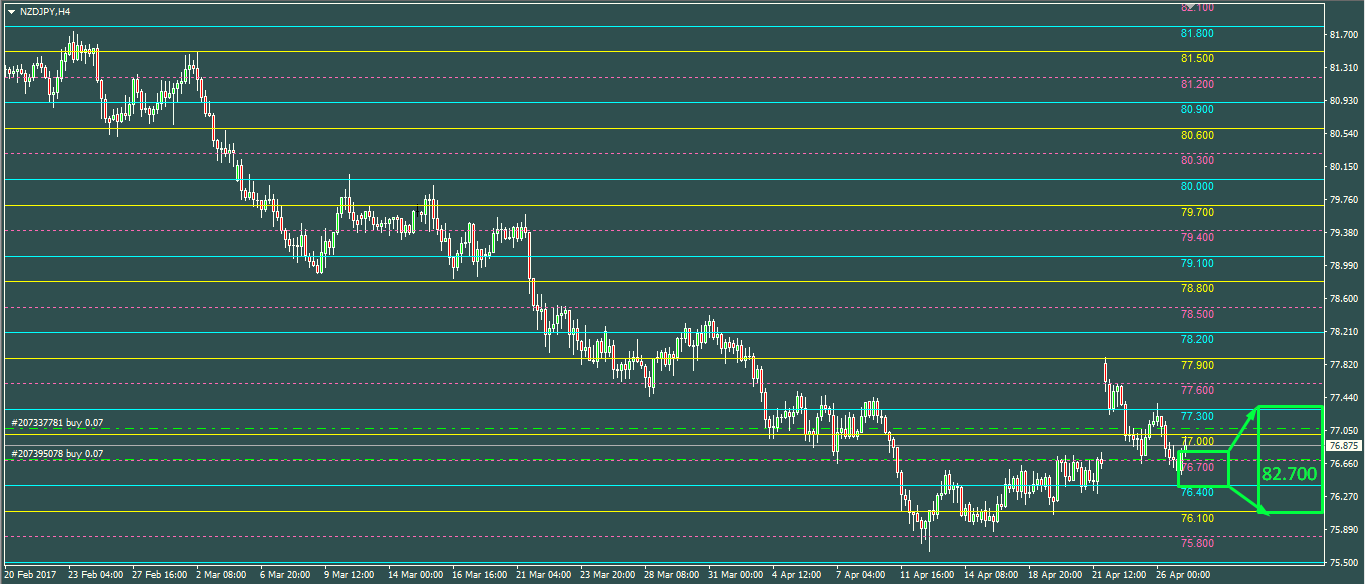Click the yellow 76.100 level label
Image resolution: width=1365 pixels, height=584 pixels.
click(1197, 518)
